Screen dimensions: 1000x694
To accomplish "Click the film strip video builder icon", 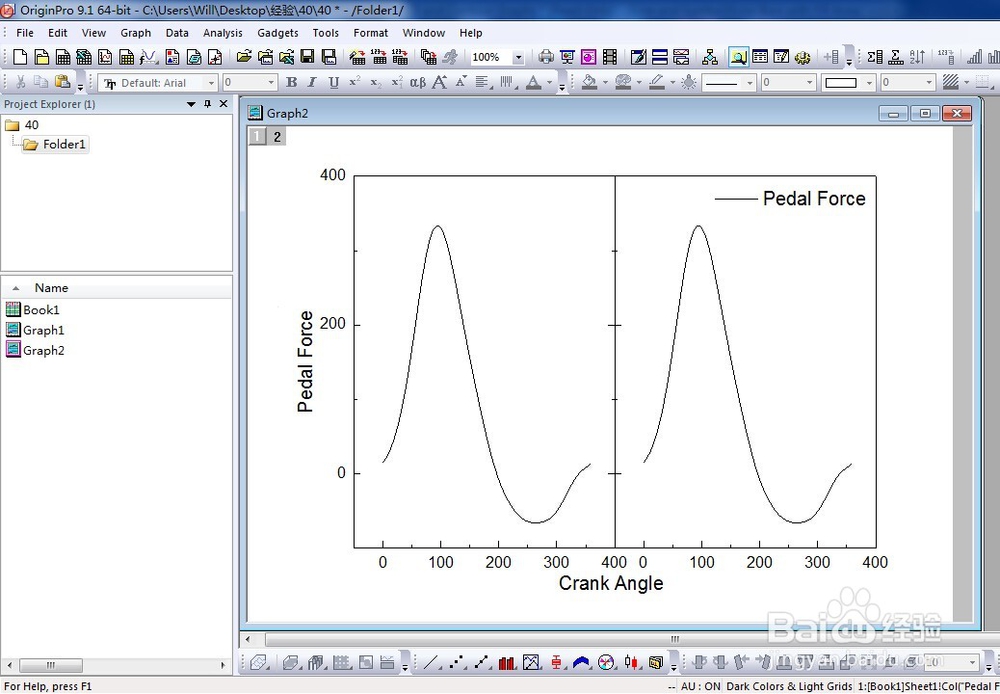I will 610,57.
